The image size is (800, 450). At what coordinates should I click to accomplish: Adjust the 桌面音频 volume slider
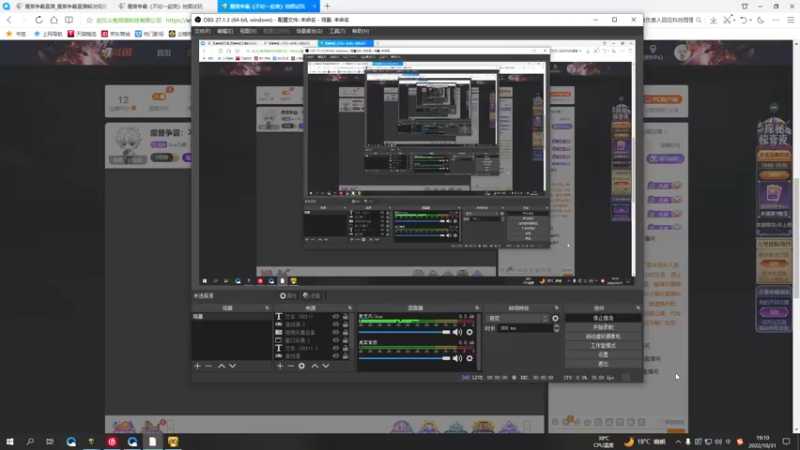tap(404, 358)
